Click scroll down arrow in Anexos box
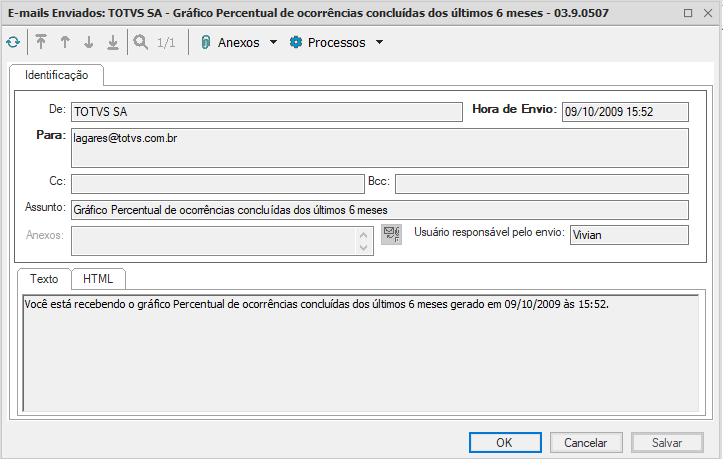 [363, 248]
